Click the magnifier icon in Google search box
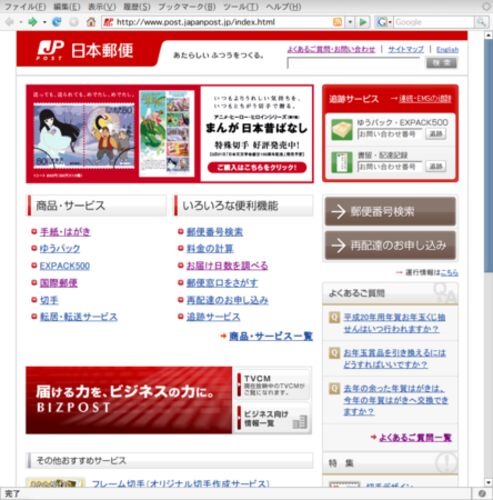Viewport: 493px width, 500px height. [480, 22]
